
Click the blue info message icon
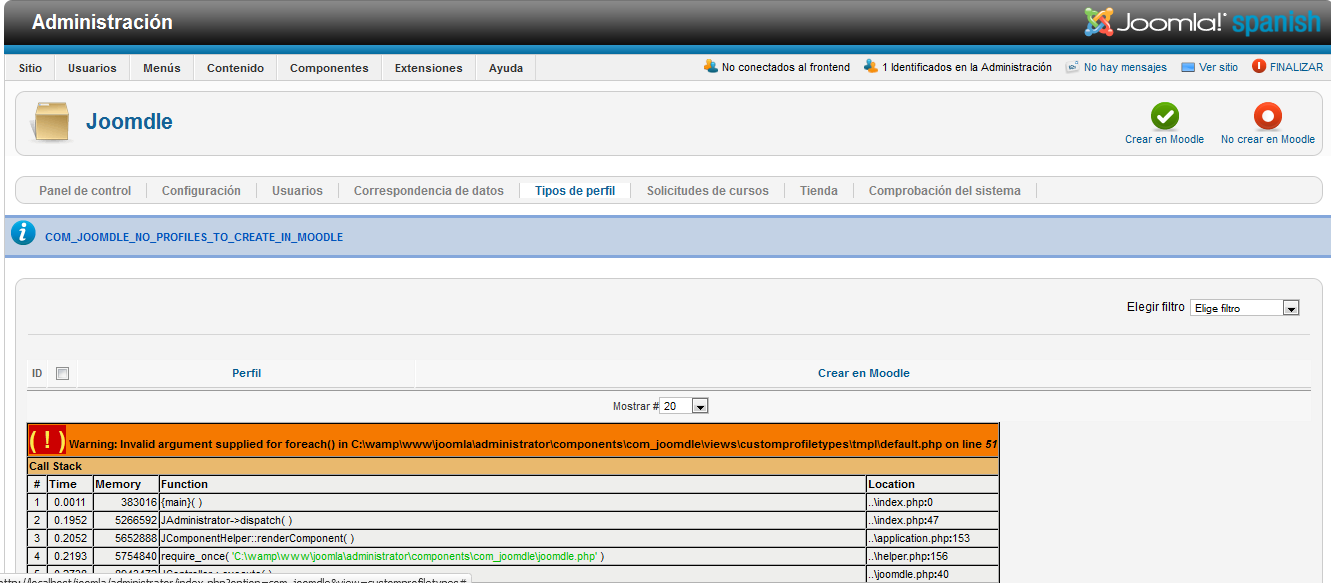(x=23, y=234)
